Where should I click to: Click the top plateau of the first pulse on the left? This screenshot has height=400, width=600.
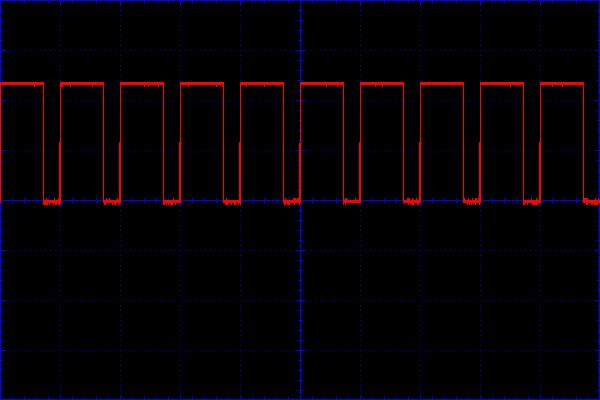(x=22, y=85)
